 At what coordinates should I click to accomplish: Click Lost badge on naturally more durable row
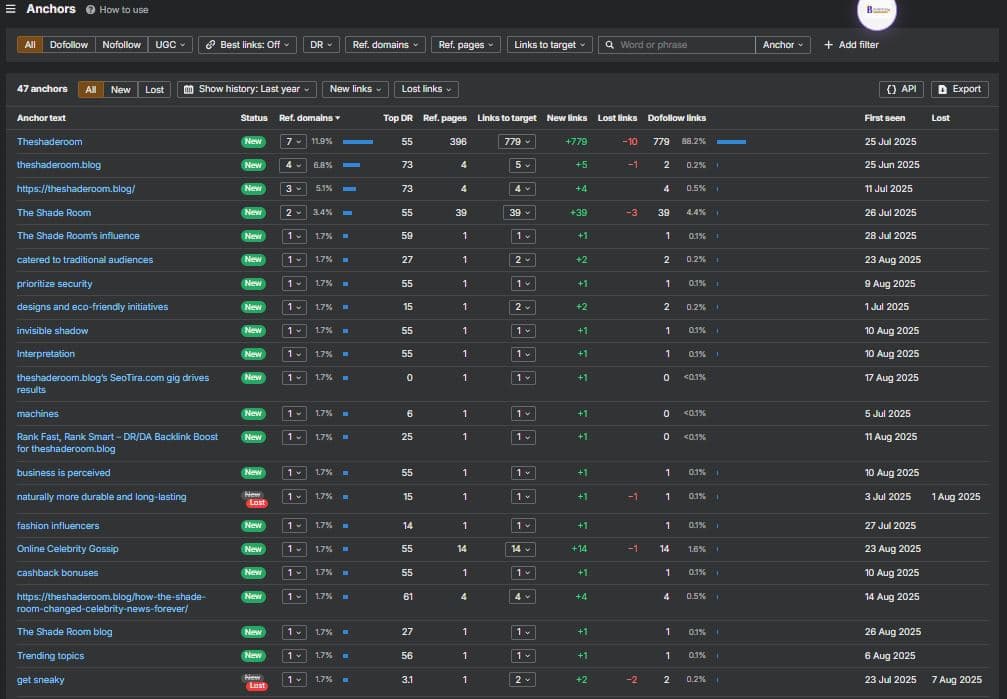pyautogui.click(x=258, y=502)
